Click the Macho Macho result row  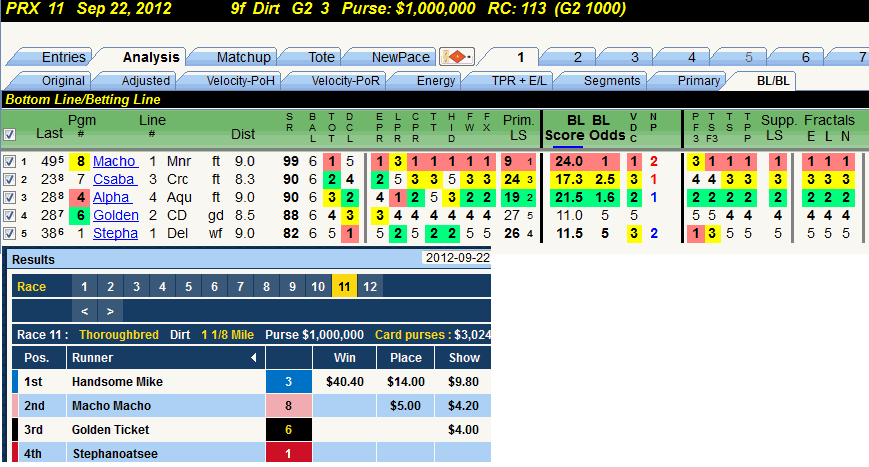point(252,406)
